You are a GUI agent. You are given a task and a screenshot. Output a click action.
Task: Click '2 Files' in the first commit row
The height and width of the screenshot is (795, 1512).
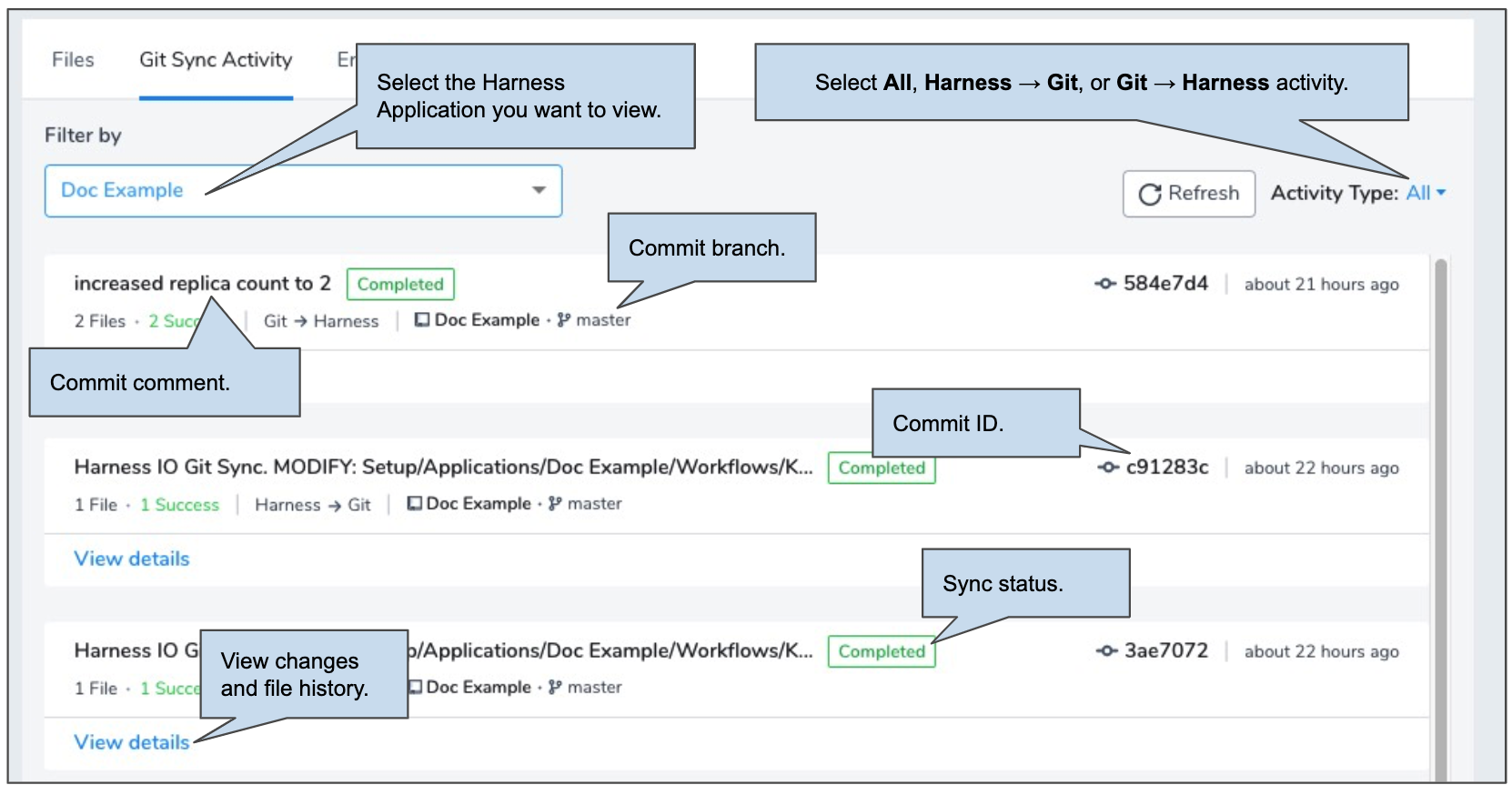pyautogui.click(x=100, y=321)
